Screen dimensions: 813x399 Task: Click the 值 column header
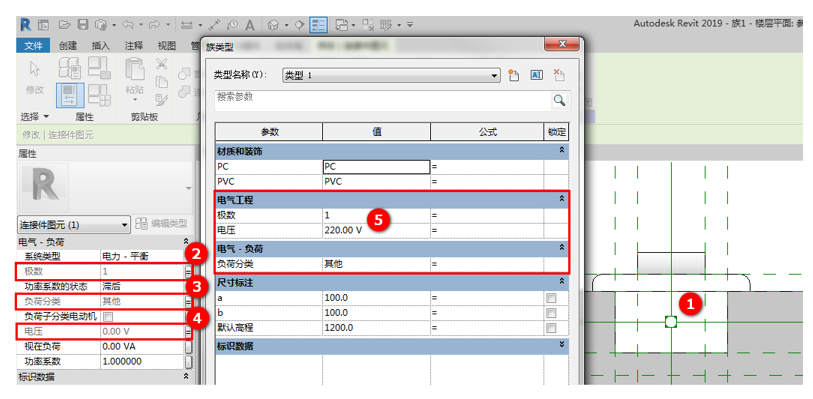376,132
